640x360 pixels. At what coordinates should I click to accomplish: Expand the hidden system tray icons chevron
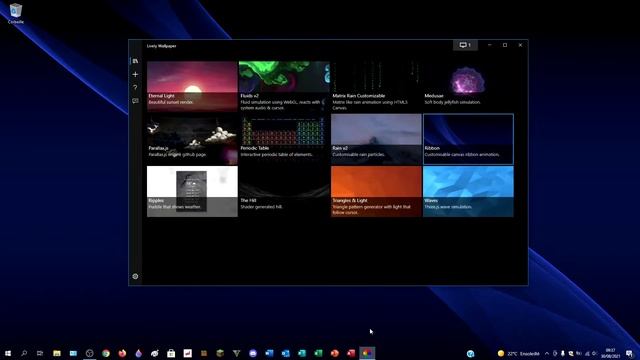coord(547,353)
